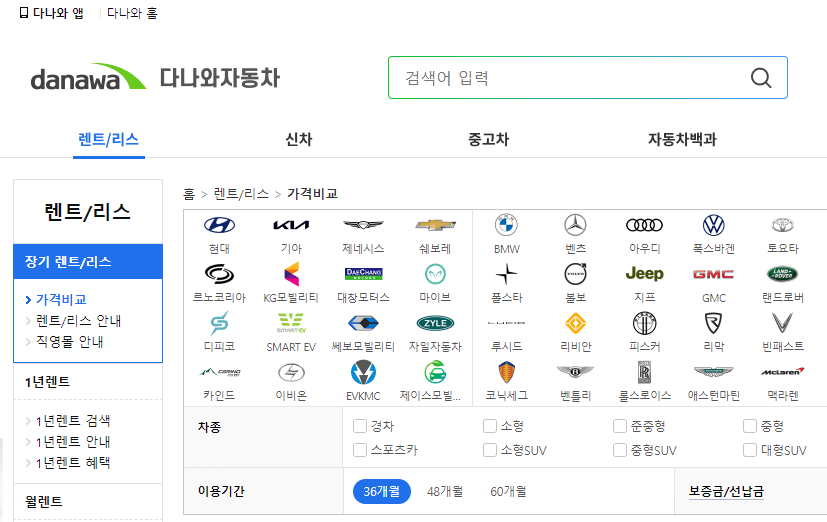The height and width of the screenshot is (522, 827).
Task: Select the KG Mobility (KG모빌리티) logo
Action: click(291, 274)
